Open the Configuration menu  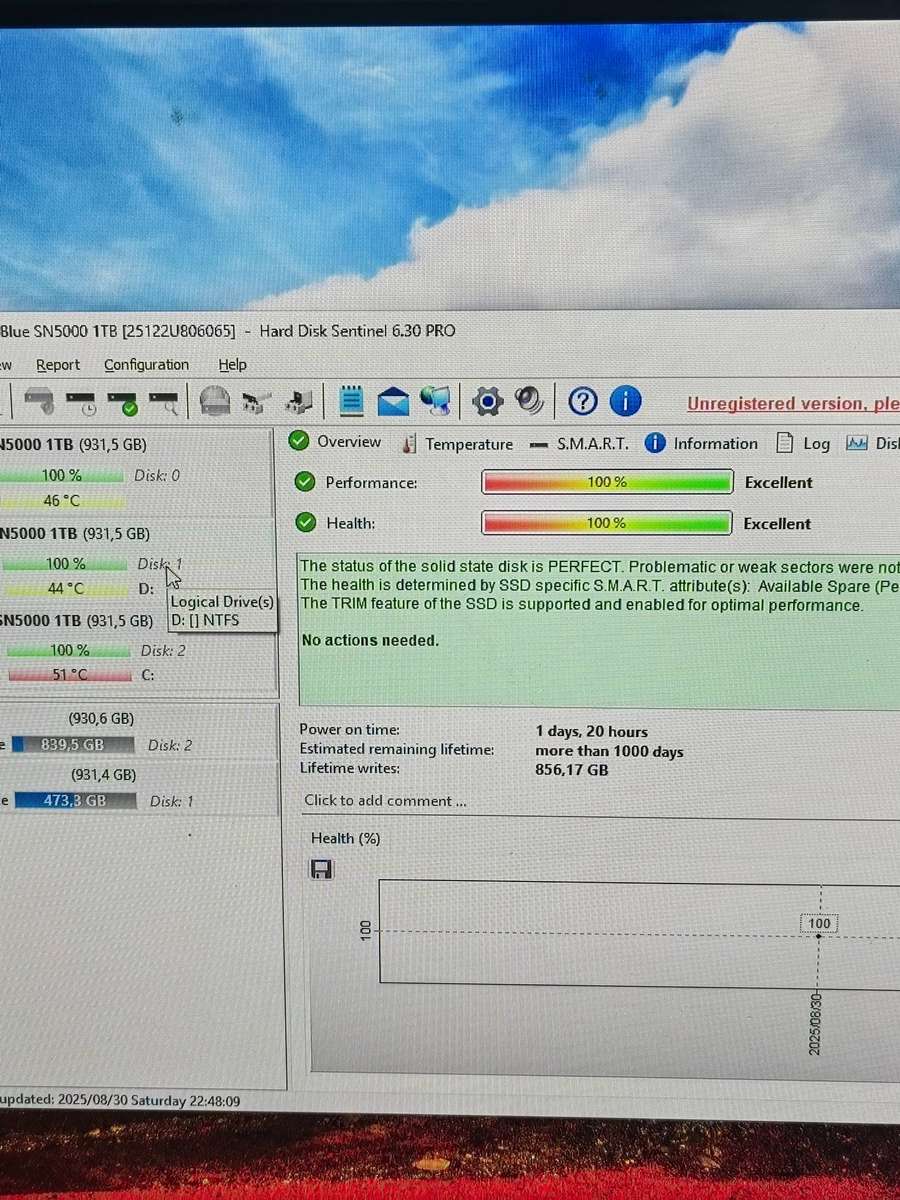pos(146,364)
